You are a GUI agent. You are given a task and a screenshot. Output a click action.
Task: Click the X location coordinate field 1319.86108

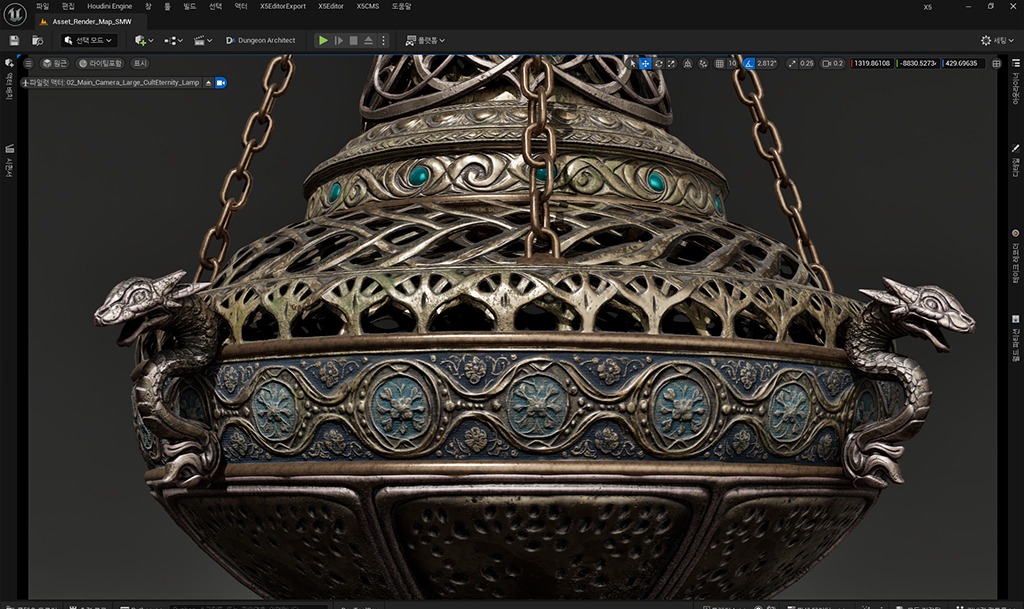click(872, 62)
